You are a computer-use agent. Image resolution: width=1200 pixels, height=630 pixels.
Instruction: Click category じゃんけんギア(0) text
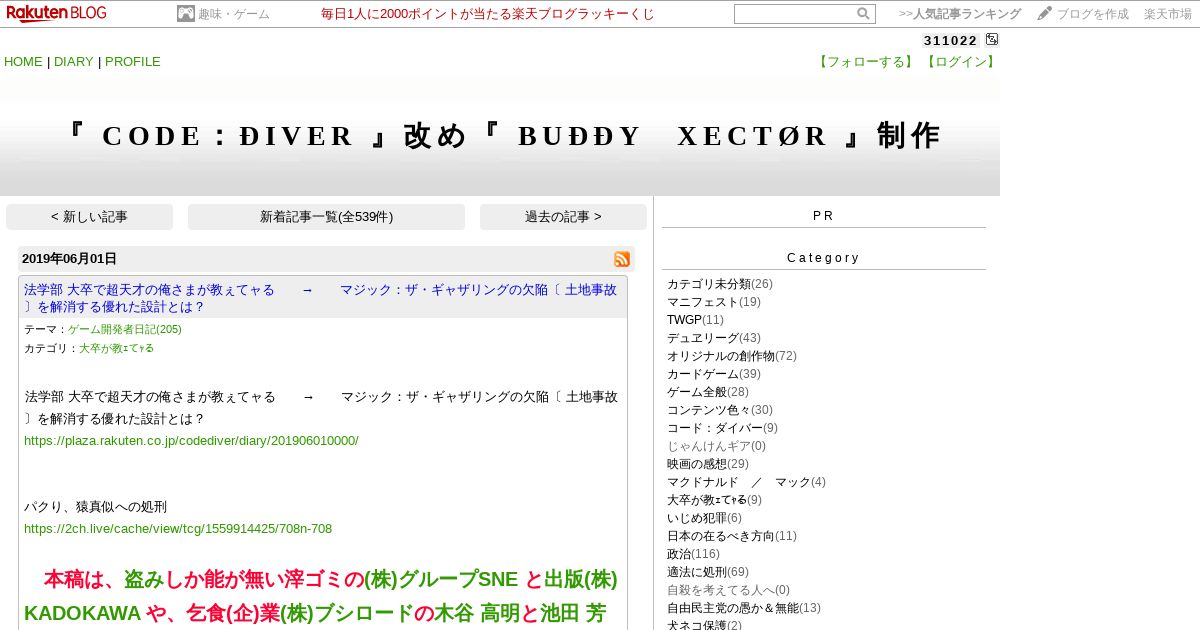(716, 446)
